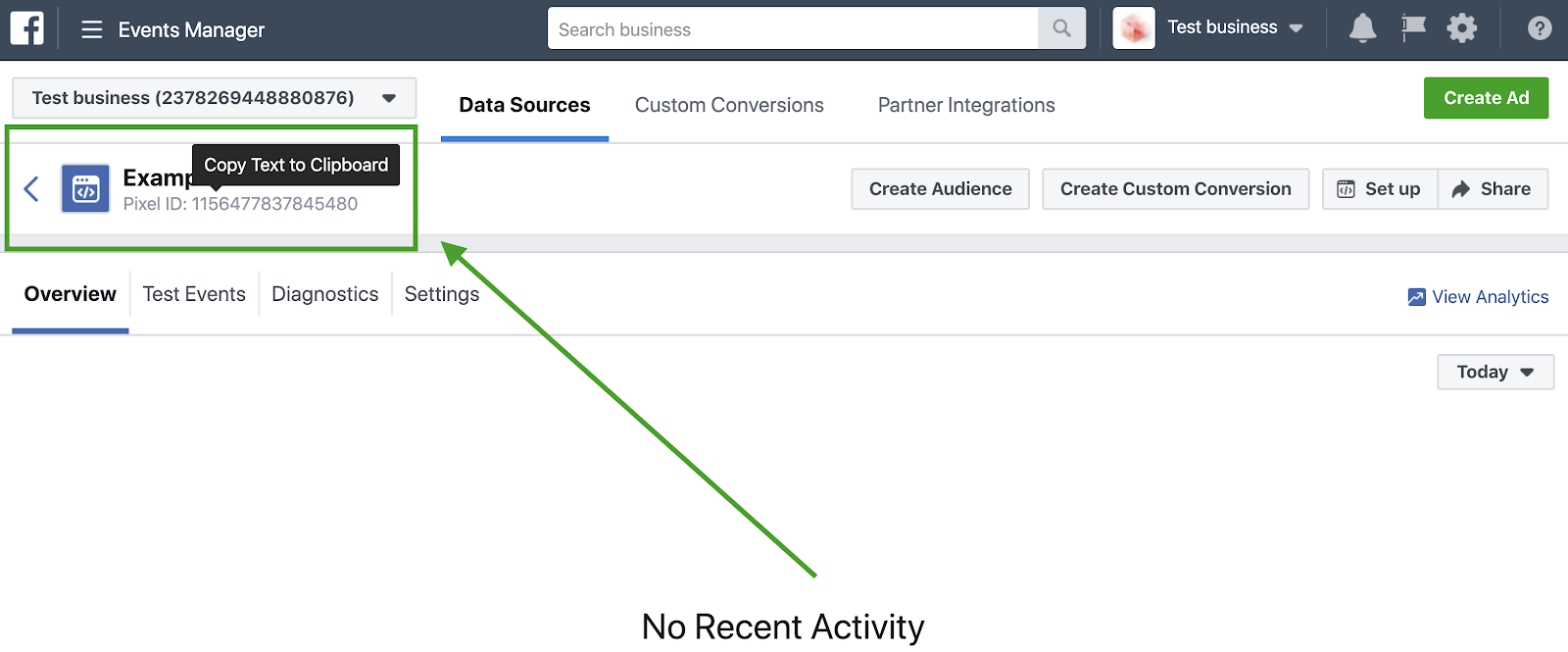Open the hamburger menu next to Events Manager
Viewport: 1568px width, 652px height.
92,29
